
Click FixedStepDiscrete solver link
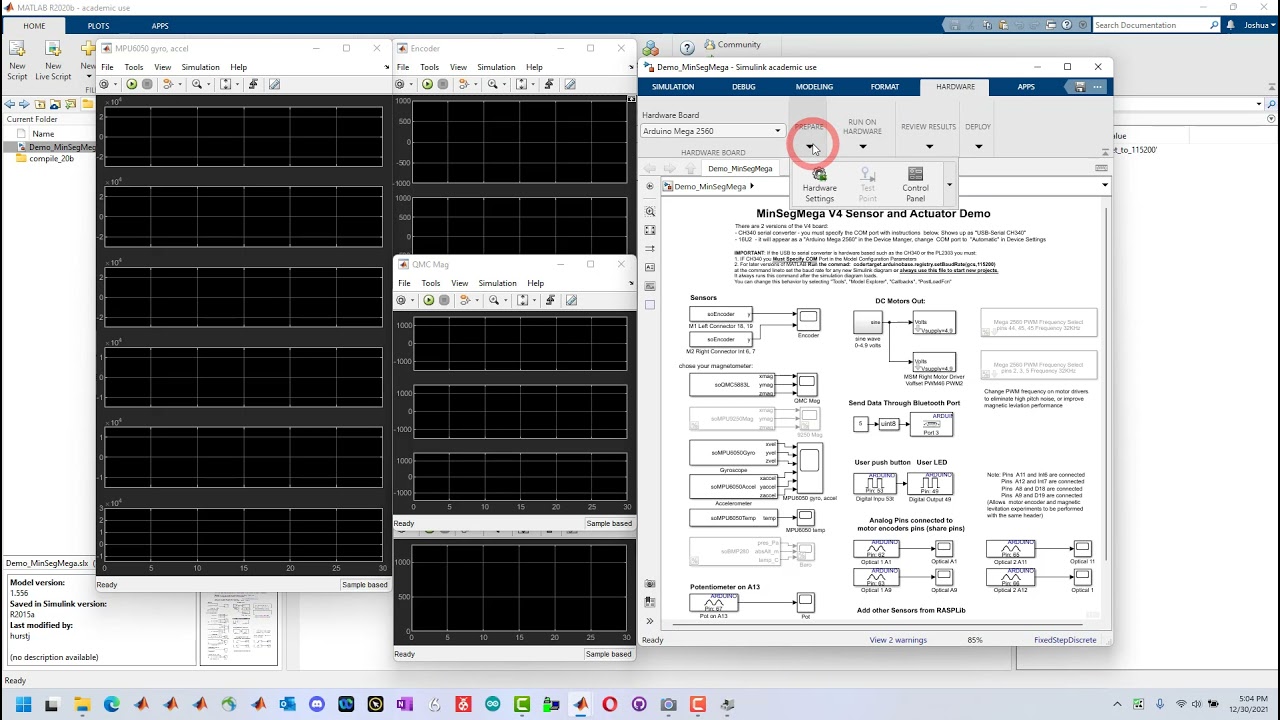[1065, 640]
